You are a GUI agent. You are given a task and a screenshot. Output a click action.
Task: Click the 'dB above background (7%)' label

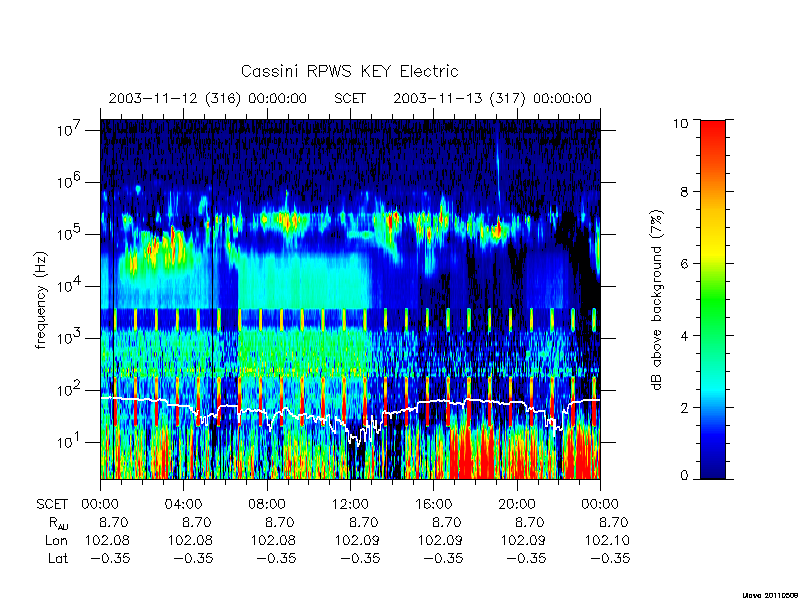pyautogui.click(x=658, y=301)
